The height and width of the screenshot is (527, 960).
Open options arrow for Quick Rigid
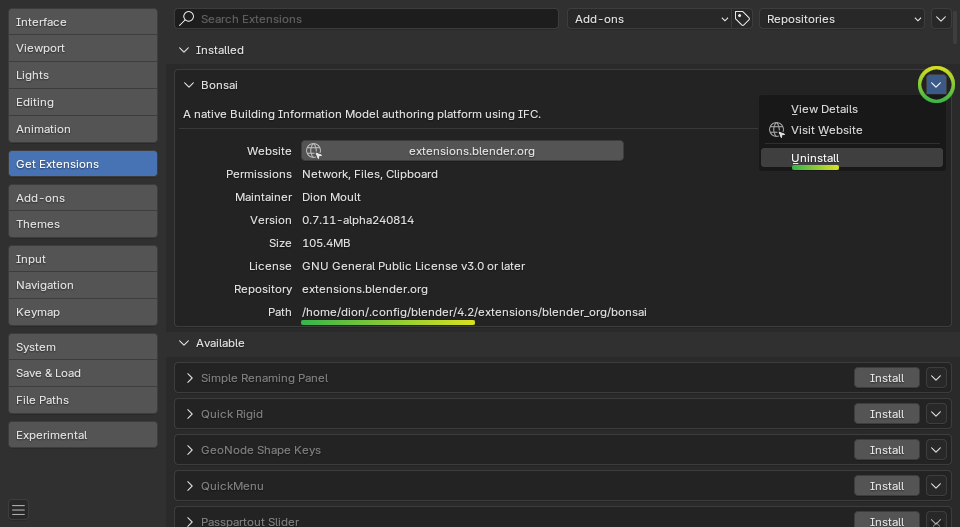[936, 414]
